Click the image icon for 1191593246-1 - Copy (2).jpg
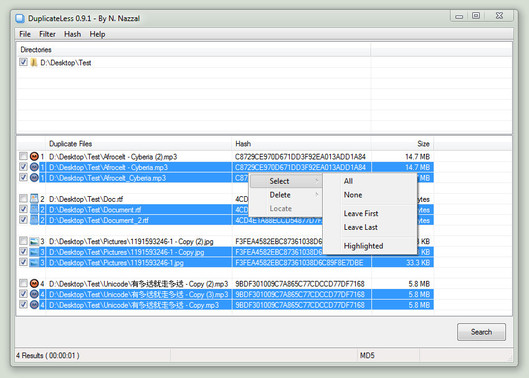 point(34,241)
